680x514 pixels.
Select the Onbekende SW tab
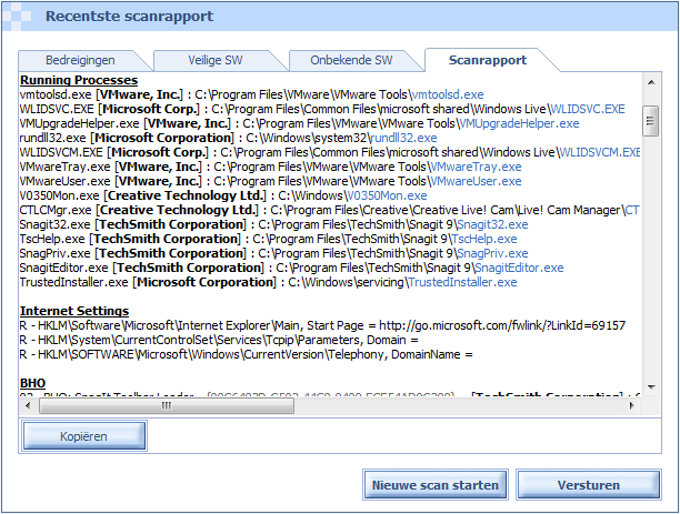tap(351, 60)
